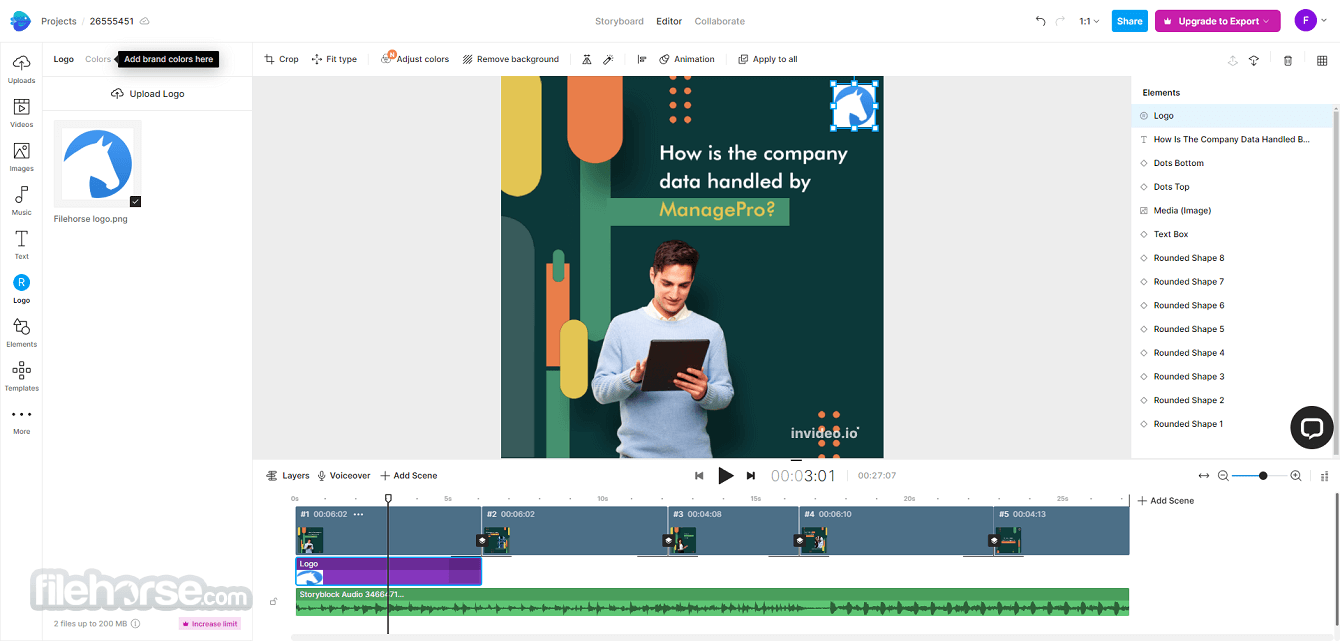Screen dimensions: 1340x641
Task: Open aspect ratio 1:1 dropdown
Action: pos(1089,21)
